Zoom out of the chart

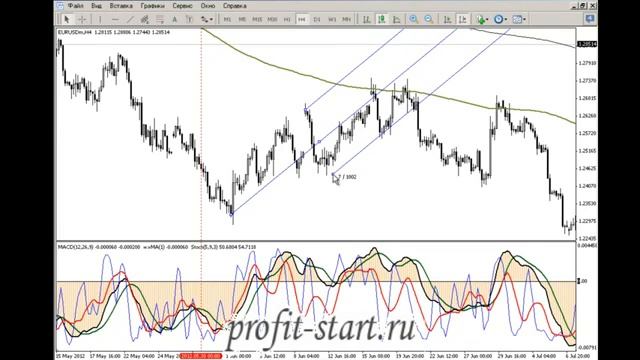click(429, 19)
